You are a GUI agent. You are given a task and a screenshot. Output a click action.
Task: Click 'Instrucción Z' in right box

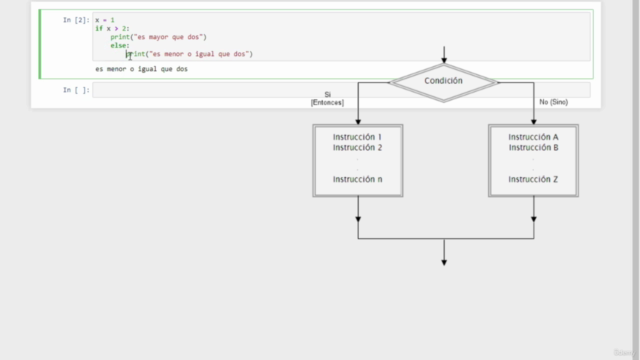click(533, 179)
